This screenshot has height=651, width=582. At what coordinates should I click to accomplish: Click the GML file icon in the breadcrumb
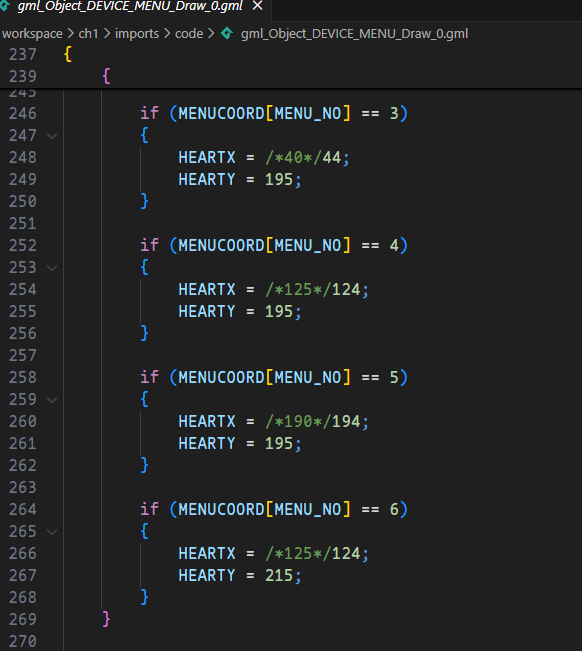click(x=227, y=33)
